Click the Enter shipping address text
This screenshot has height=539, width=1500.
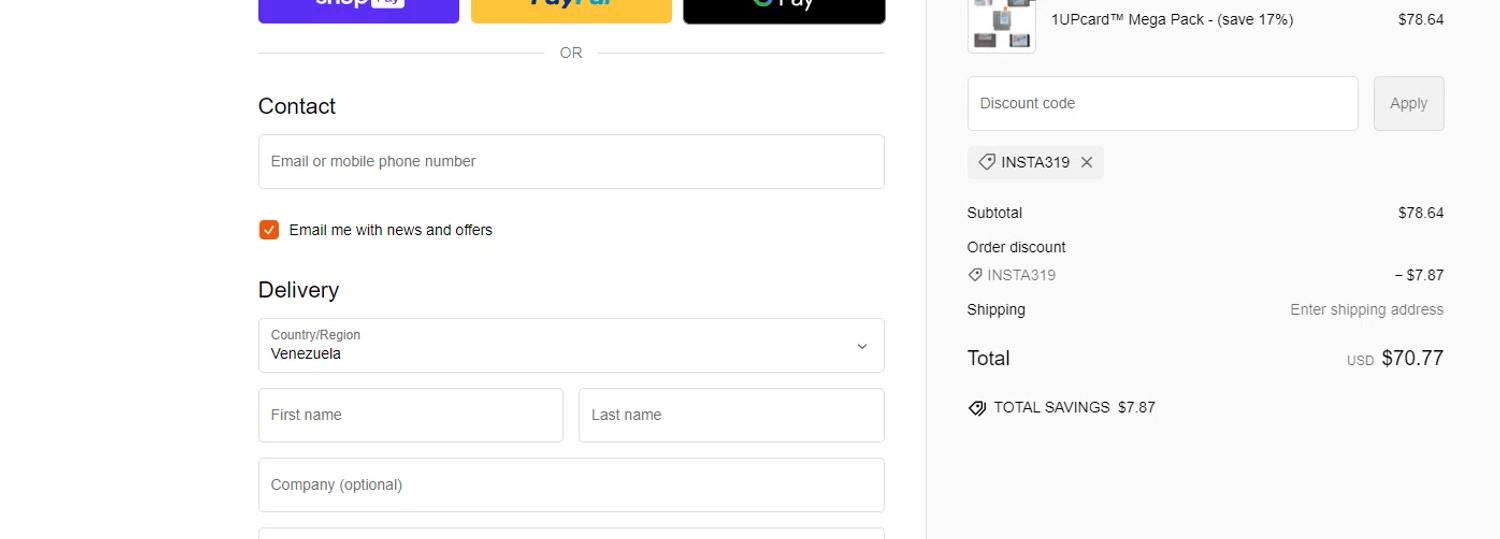coord(1366,310)
